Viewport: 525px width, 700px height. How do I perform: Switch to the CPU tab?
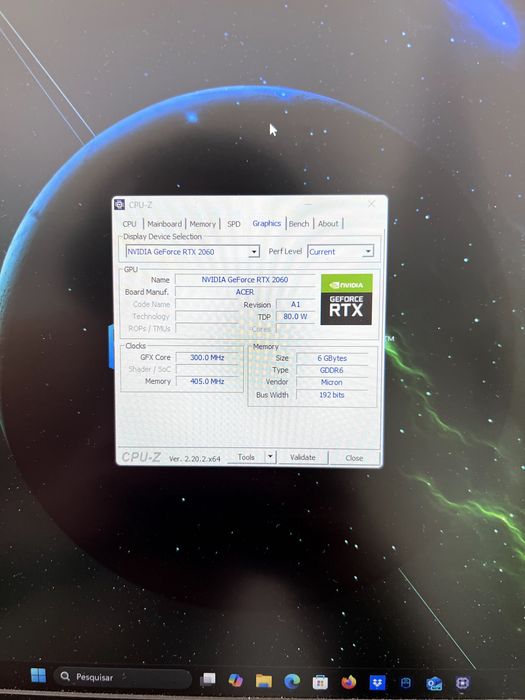[x=129, y=224]
